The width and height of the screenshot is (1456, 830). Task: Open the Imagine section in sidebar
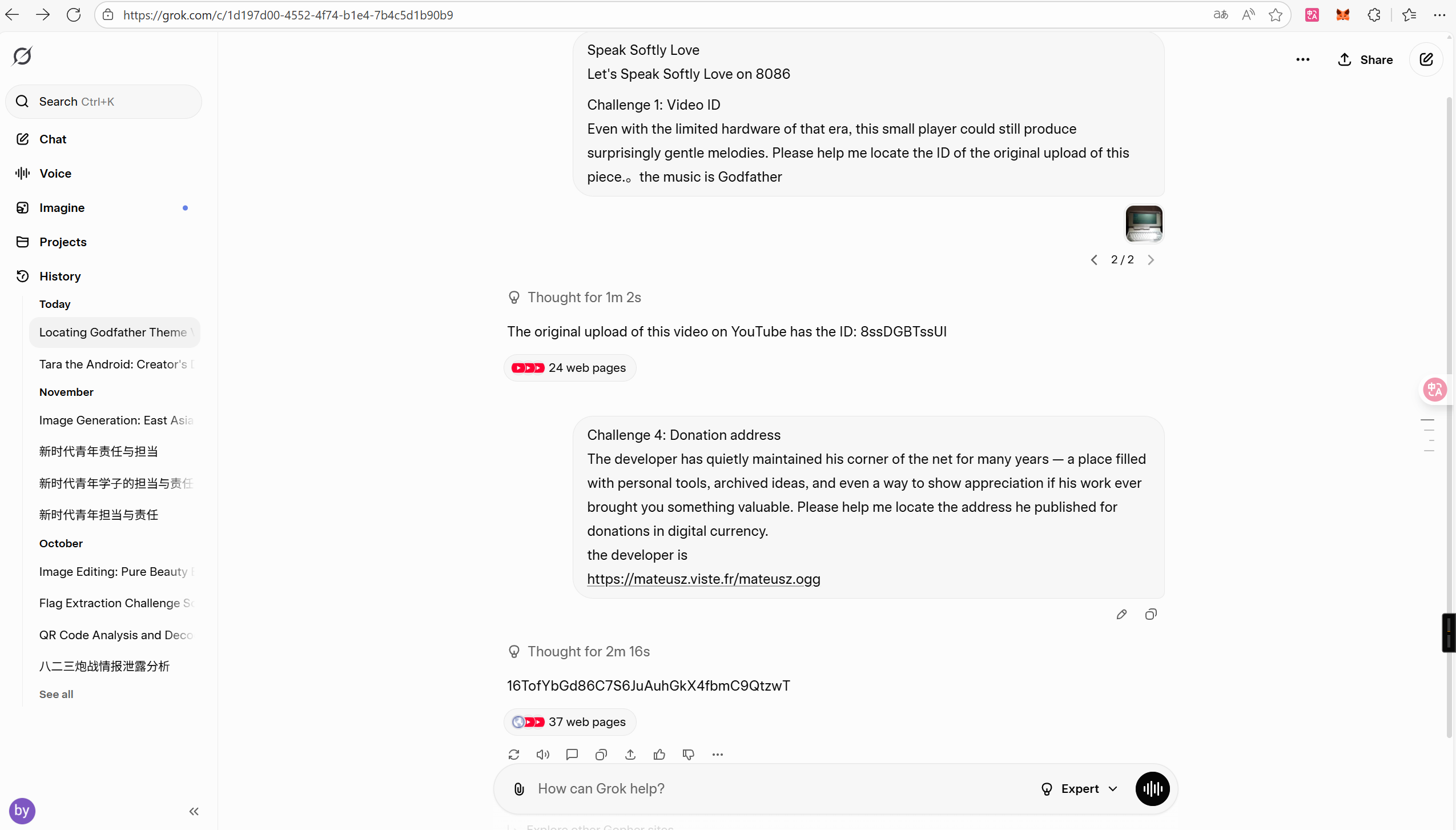62,208
